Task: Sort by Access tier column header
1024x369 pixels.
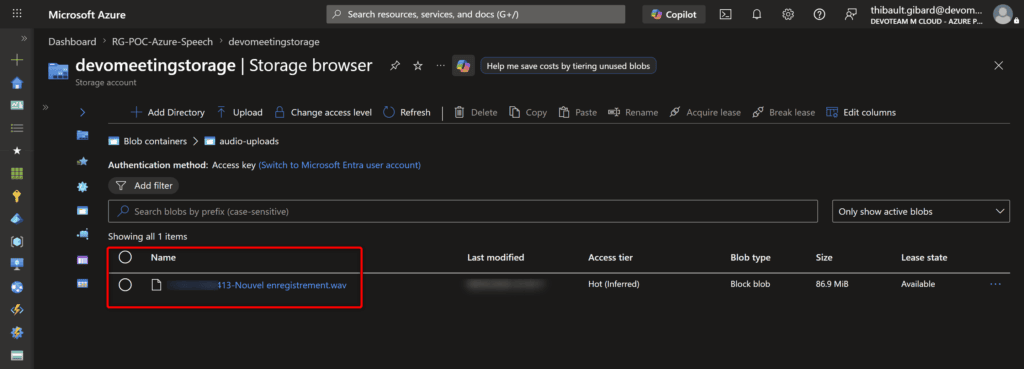Action: (x=611, y=257)
